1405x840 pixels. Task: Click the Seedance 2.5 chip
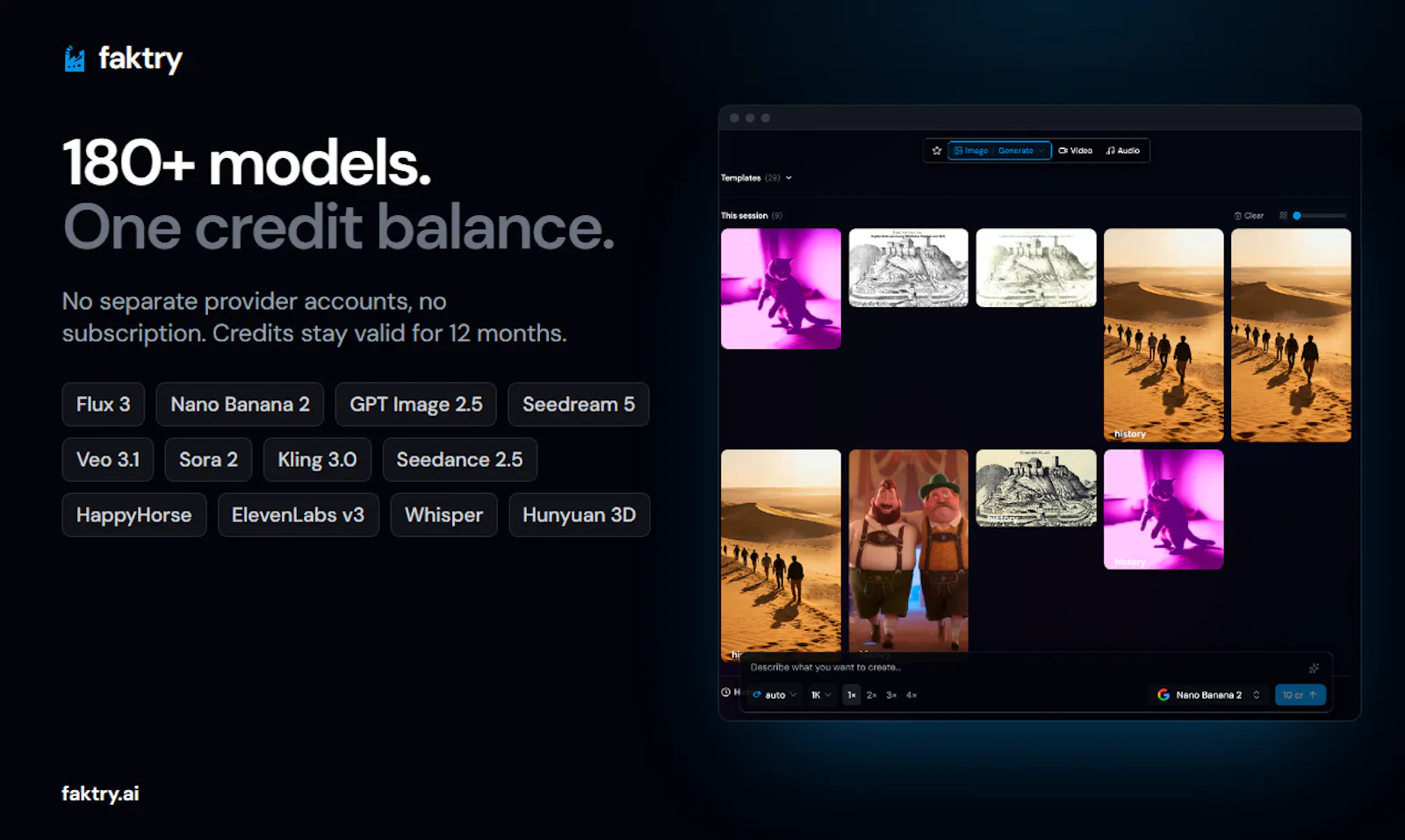459,460
